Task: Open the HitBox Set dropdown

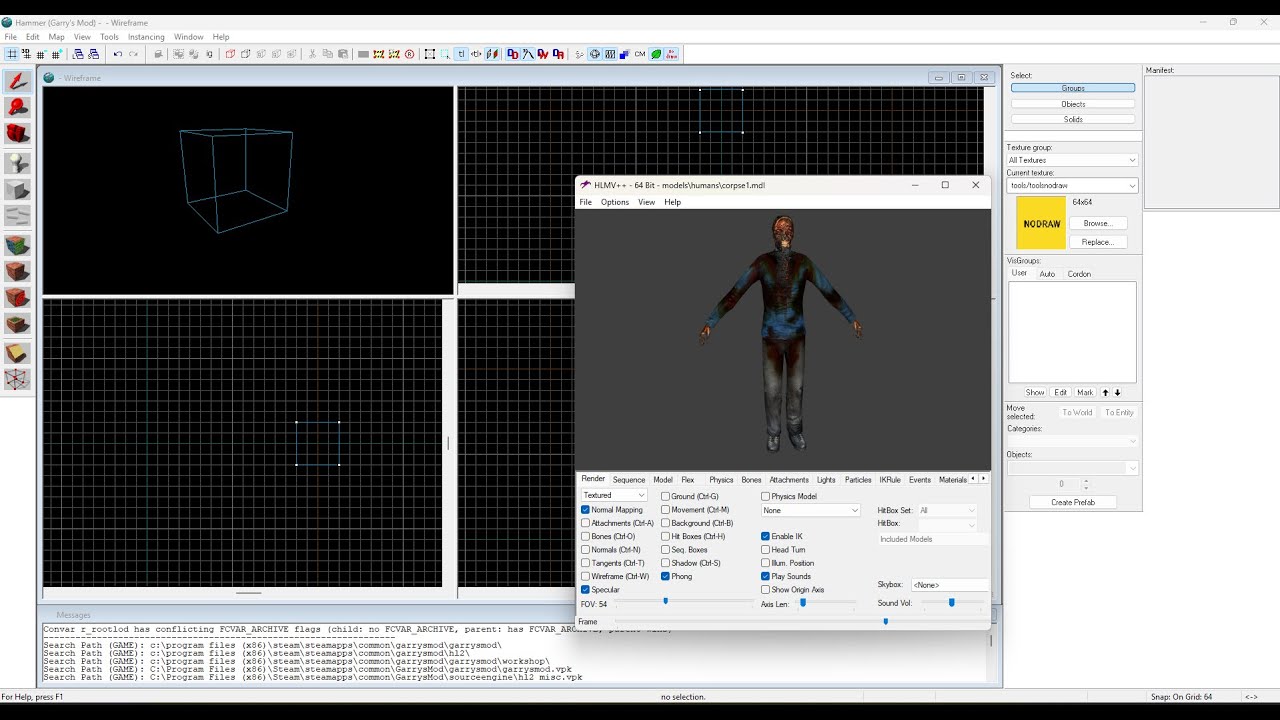Action: [946, 510]
